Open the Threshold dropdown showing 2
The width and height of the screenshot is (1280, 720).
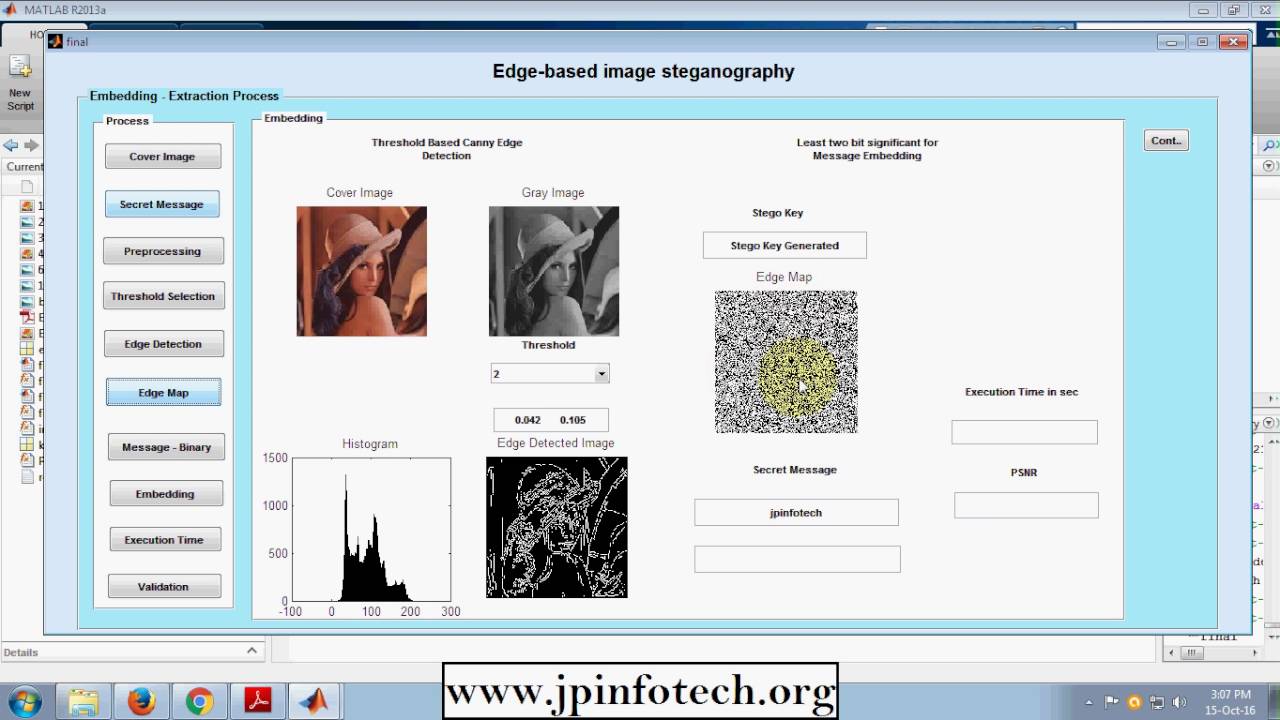[550, 374]
